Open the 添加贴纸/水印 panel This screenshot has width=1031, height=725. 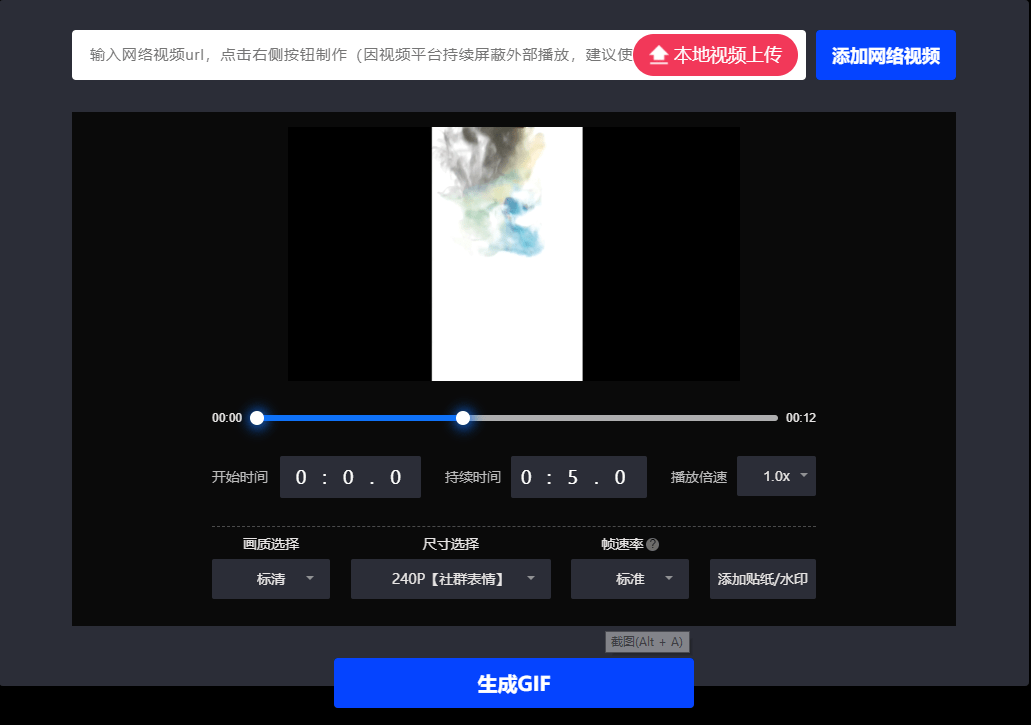[762, 579]
